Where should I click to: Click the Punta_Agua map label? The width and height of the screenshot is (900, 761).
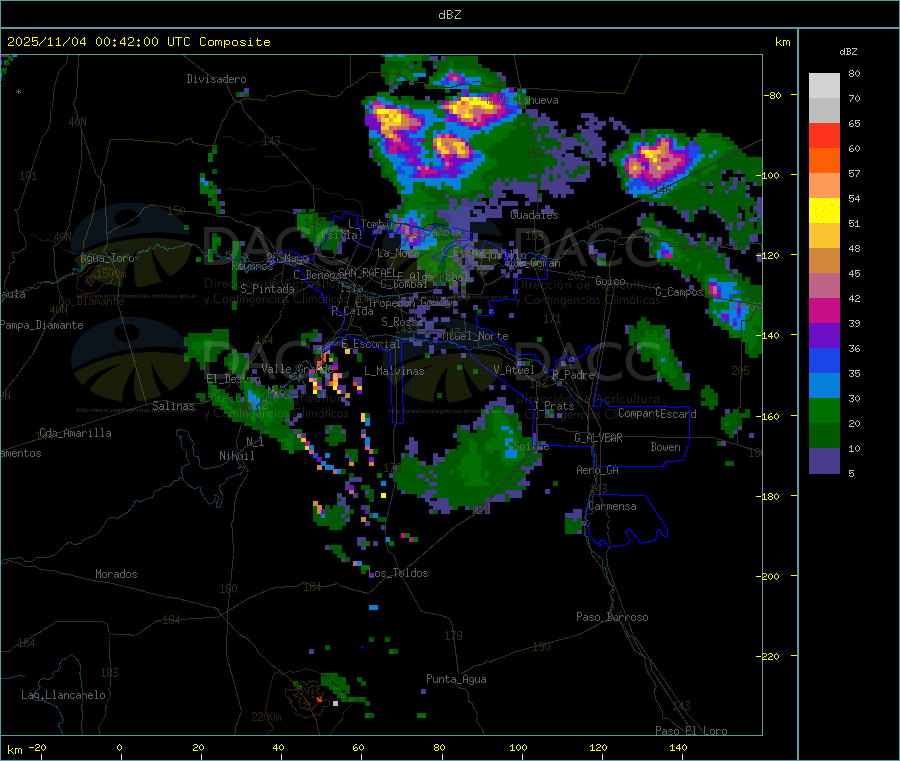pos(456,679)
